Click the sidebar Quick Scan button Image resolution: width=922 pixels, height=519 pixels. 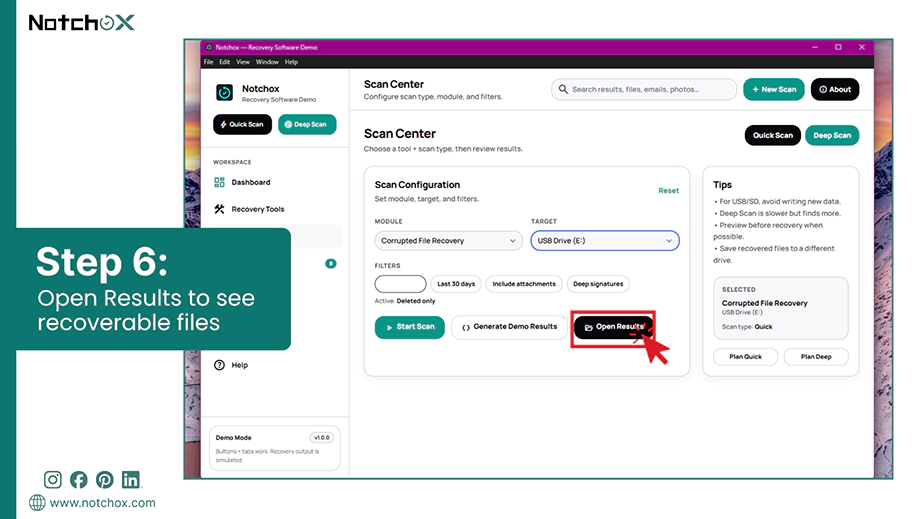click(242, 125)
